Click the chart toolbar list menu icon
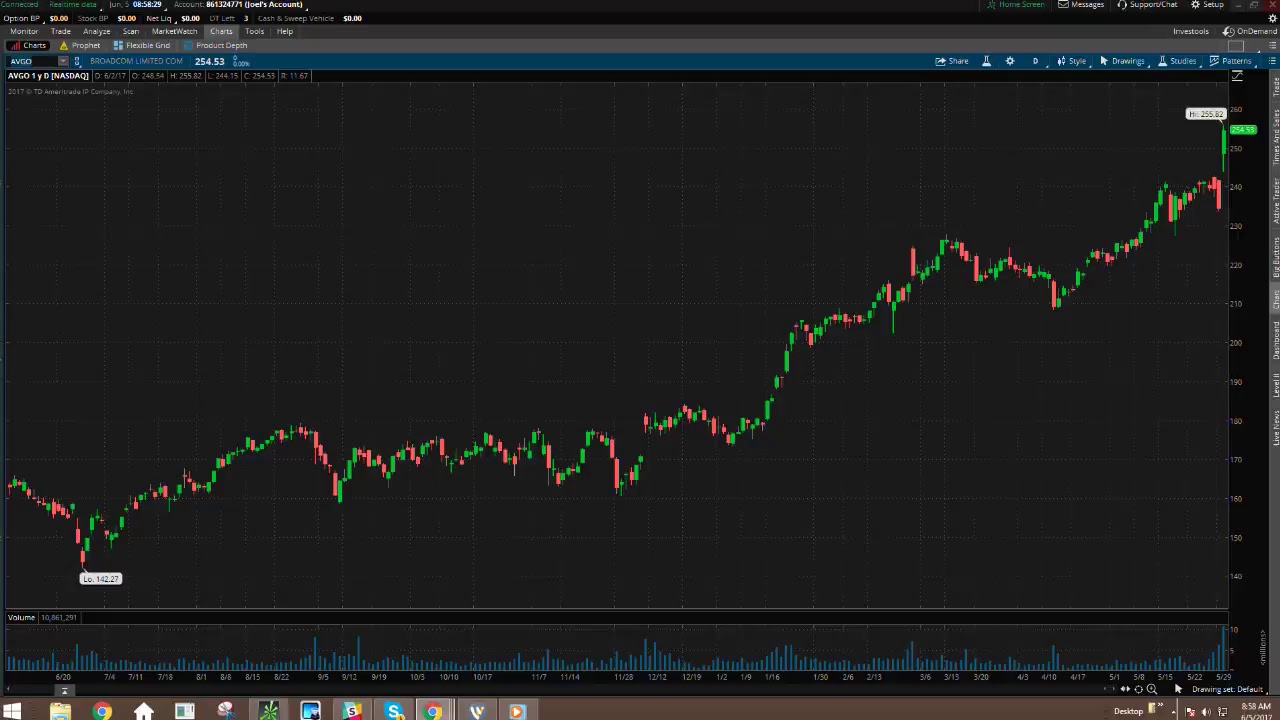The height and width of the screenshot is (720, 1280). (x=1272, y=61)
